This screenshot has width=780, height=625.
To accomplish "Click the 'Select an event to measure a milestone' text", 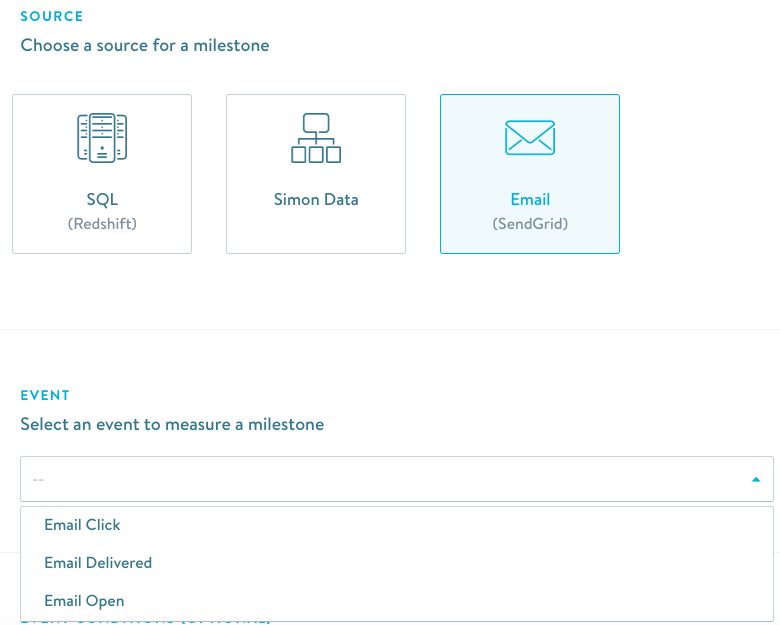I will 172,424.
